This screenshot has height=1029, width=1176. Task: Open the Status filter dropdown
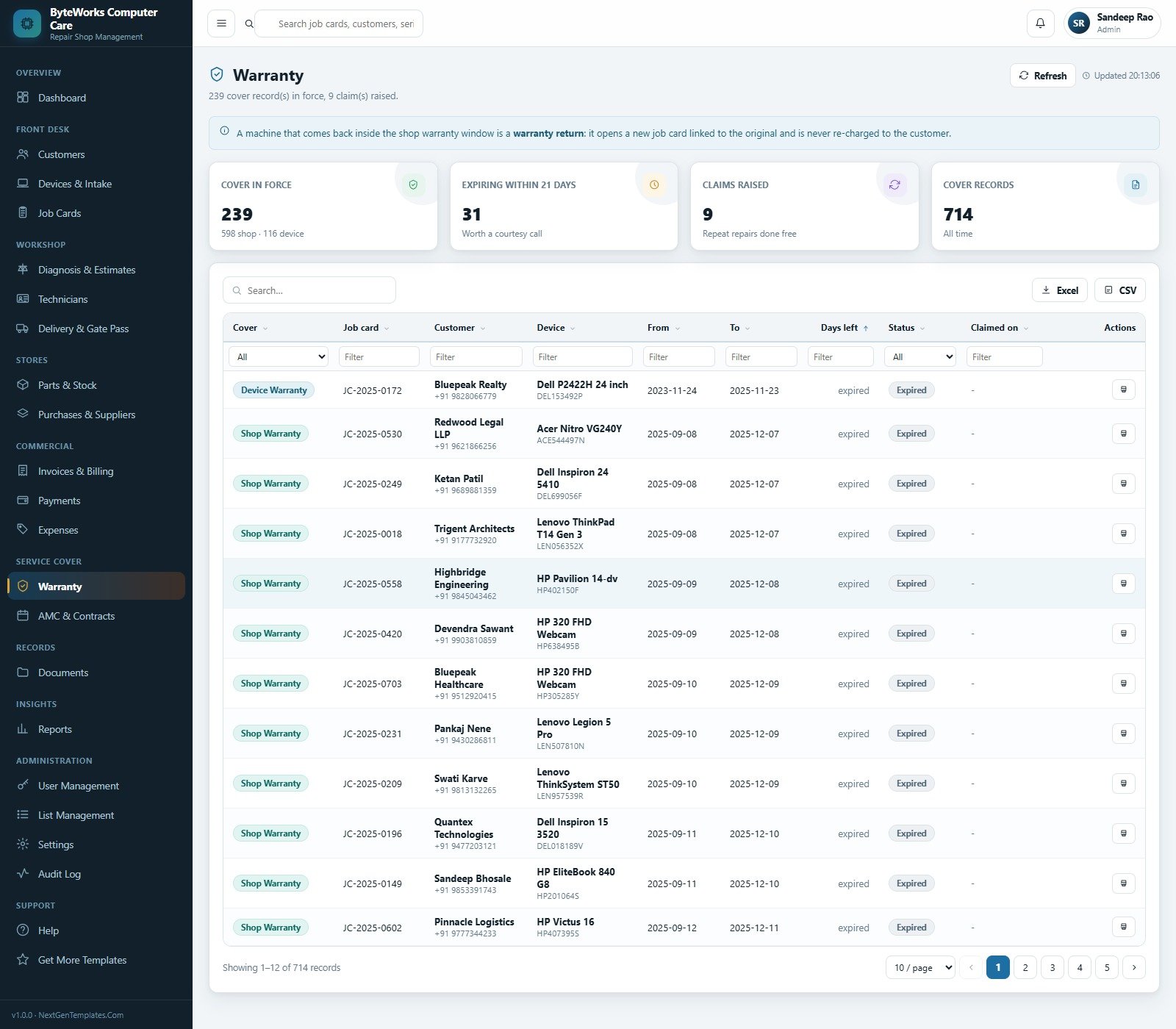tap(920, 356)
